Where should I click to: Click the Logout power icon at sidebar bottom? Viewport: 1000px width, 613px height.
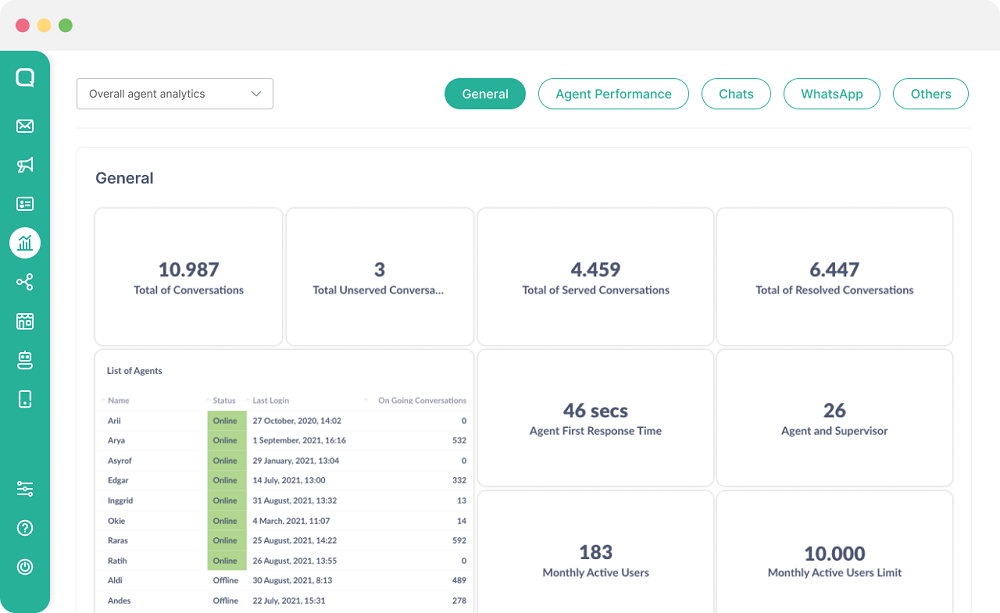(25, 566)
